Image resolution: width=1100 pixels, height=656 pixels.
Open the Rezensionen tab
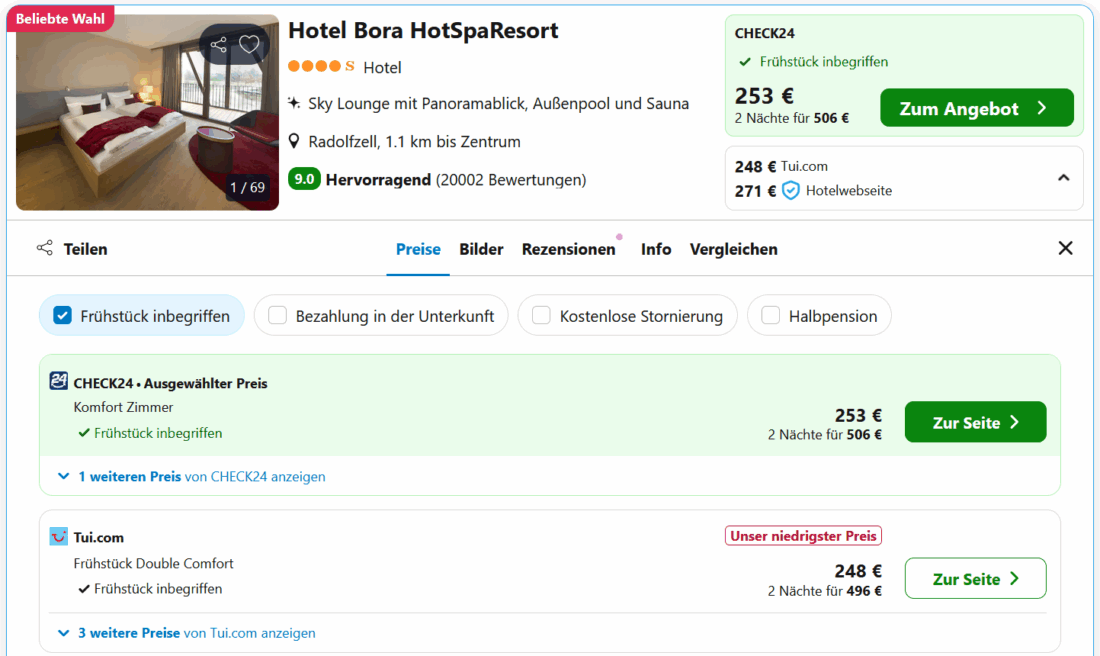[568, 249]
